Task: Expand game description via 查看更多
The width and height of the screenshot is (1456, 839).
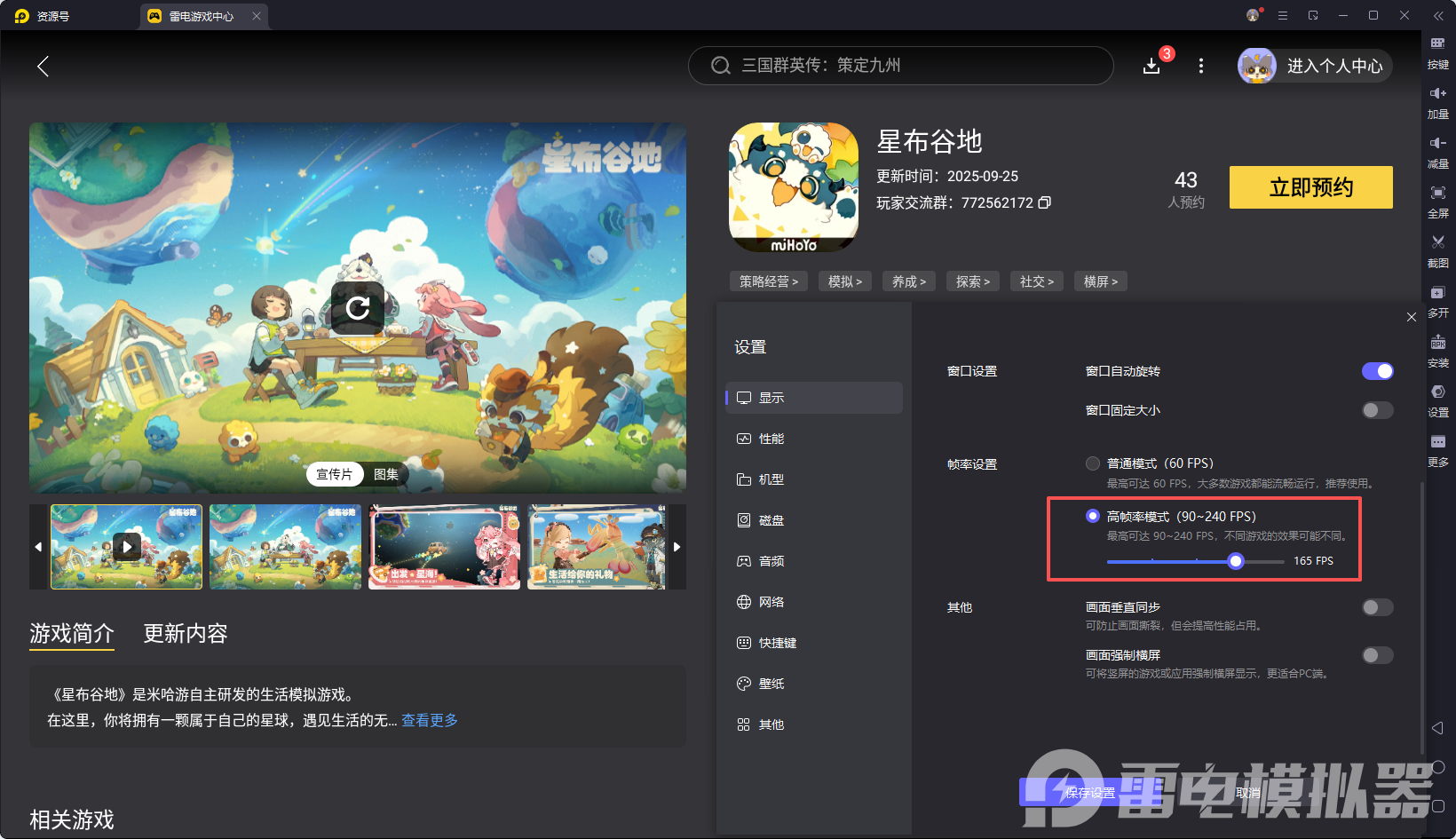Action: 429,720
